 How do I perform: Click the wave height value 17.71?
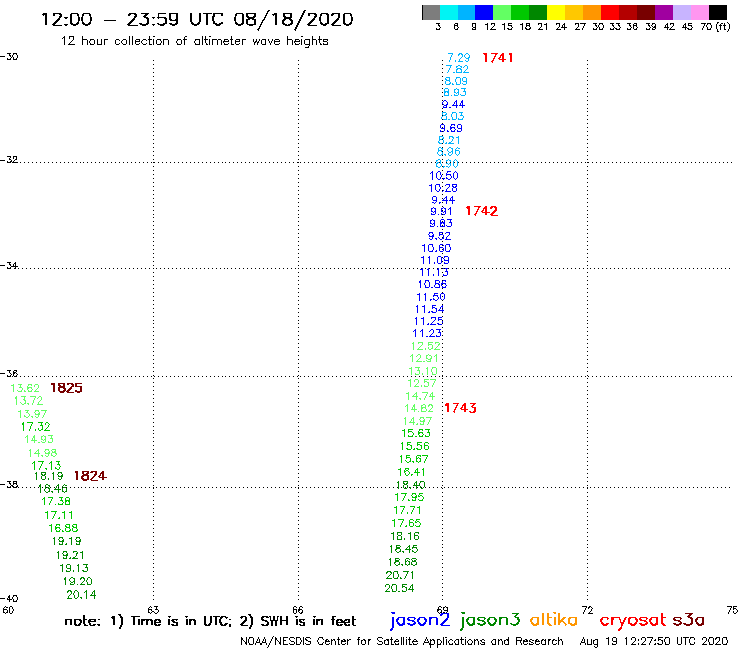[407, 510]
